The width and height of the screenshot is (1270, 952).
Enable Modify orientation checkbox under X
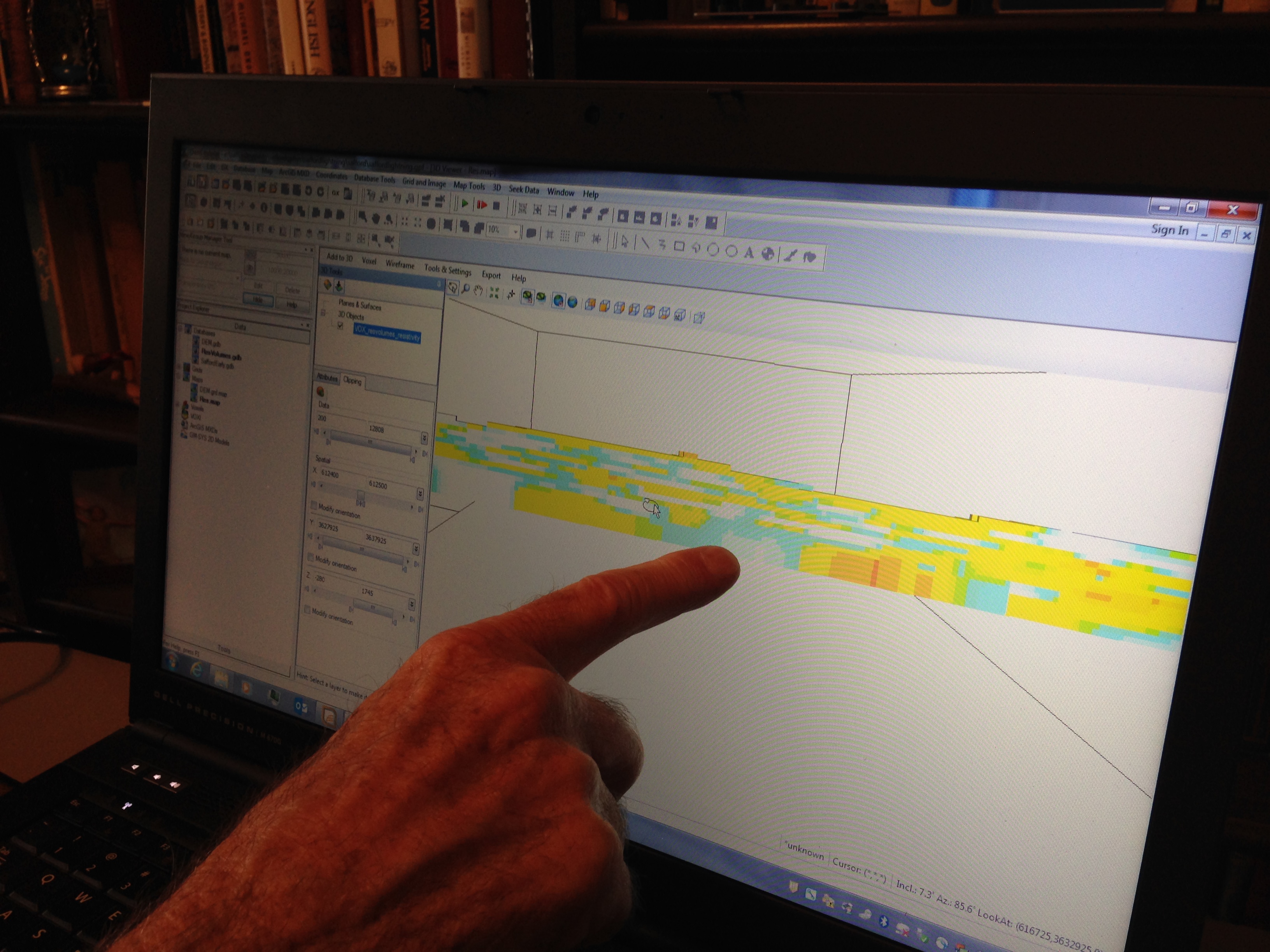[314, 505]
